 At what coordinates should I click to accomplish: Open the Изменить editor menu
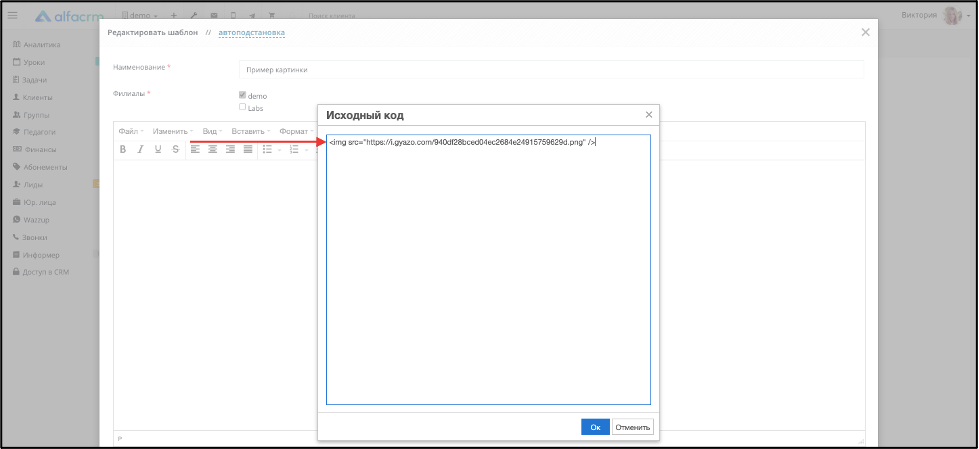(172, 131)
